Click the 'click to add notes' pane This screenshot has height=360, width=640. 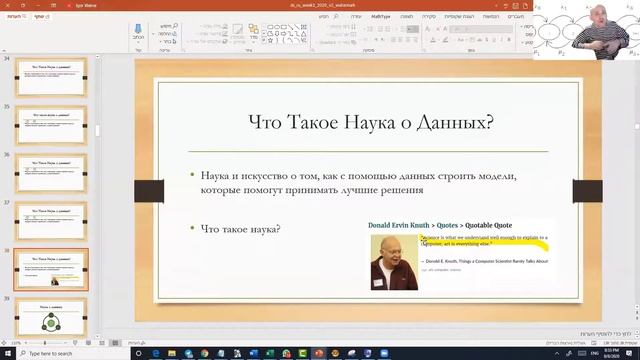tap(606, 334)
